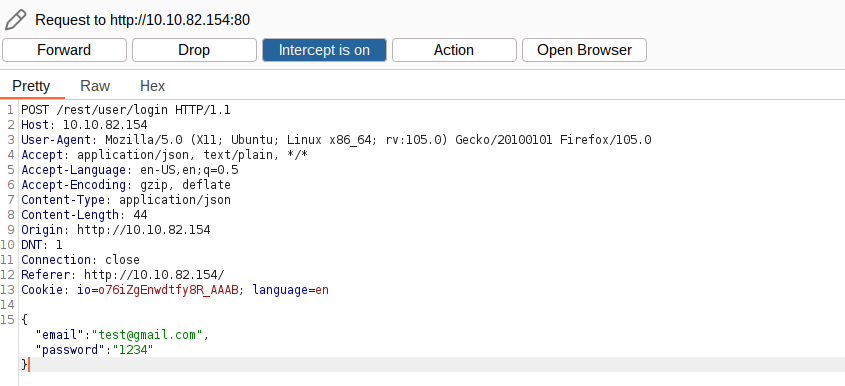This screenshot has height=386, width=845.
Task: Forward the intercepted request
Action: [x=64, y=50]
